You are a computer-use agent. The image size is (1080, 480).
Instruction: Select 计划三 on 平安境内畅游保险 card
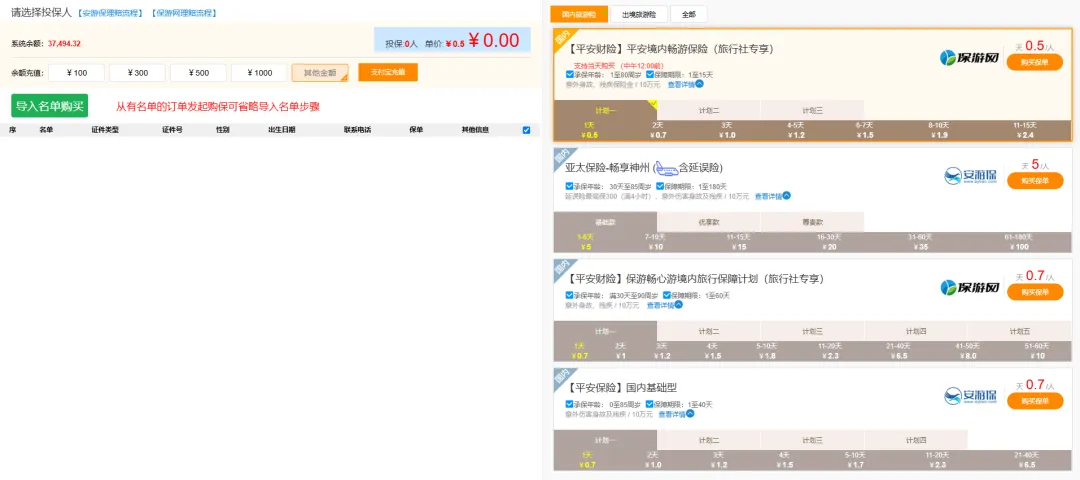point(813,110)
